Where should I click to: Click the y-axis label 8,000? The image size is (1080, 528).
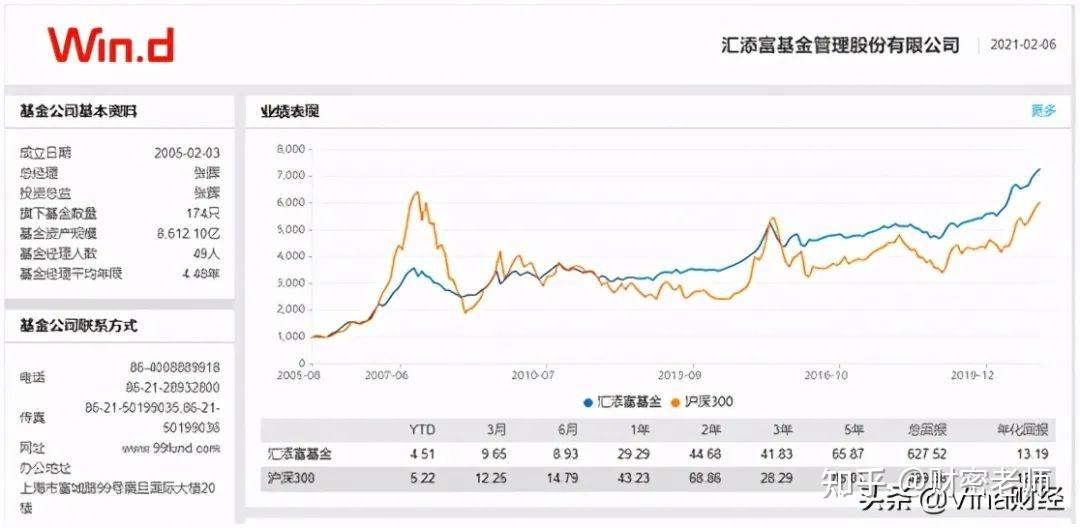(x=290, y=149)
